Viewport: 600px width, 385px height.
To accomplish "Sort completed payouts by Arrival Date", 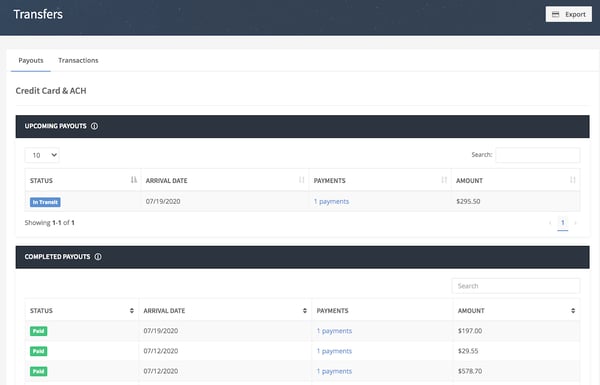I will point(305,311).
